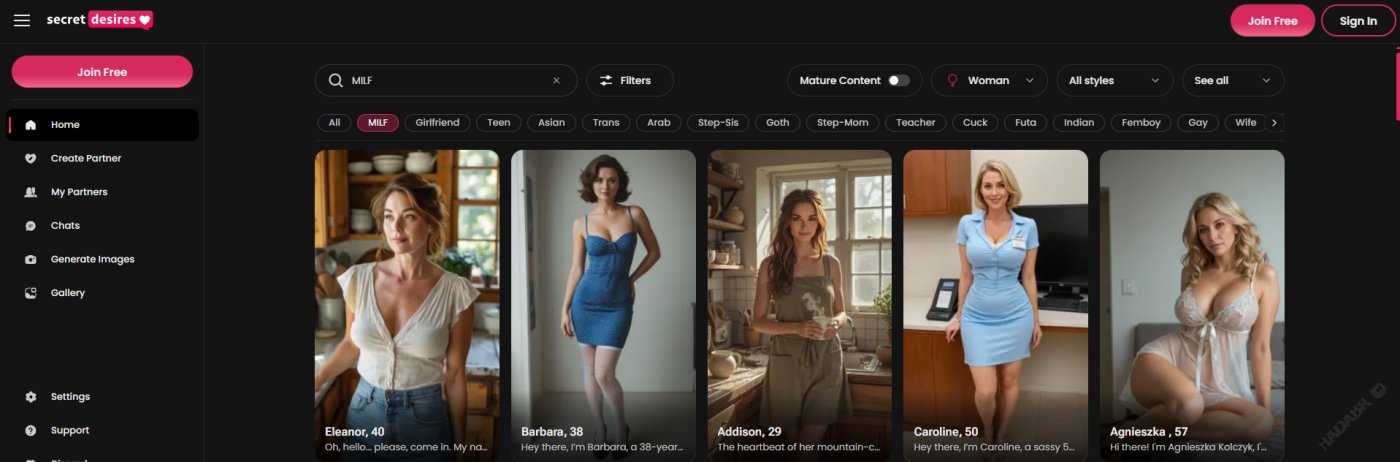Click the secret desires logo
The width and height of the screenshot is (1400, 462).
(99, 20)
